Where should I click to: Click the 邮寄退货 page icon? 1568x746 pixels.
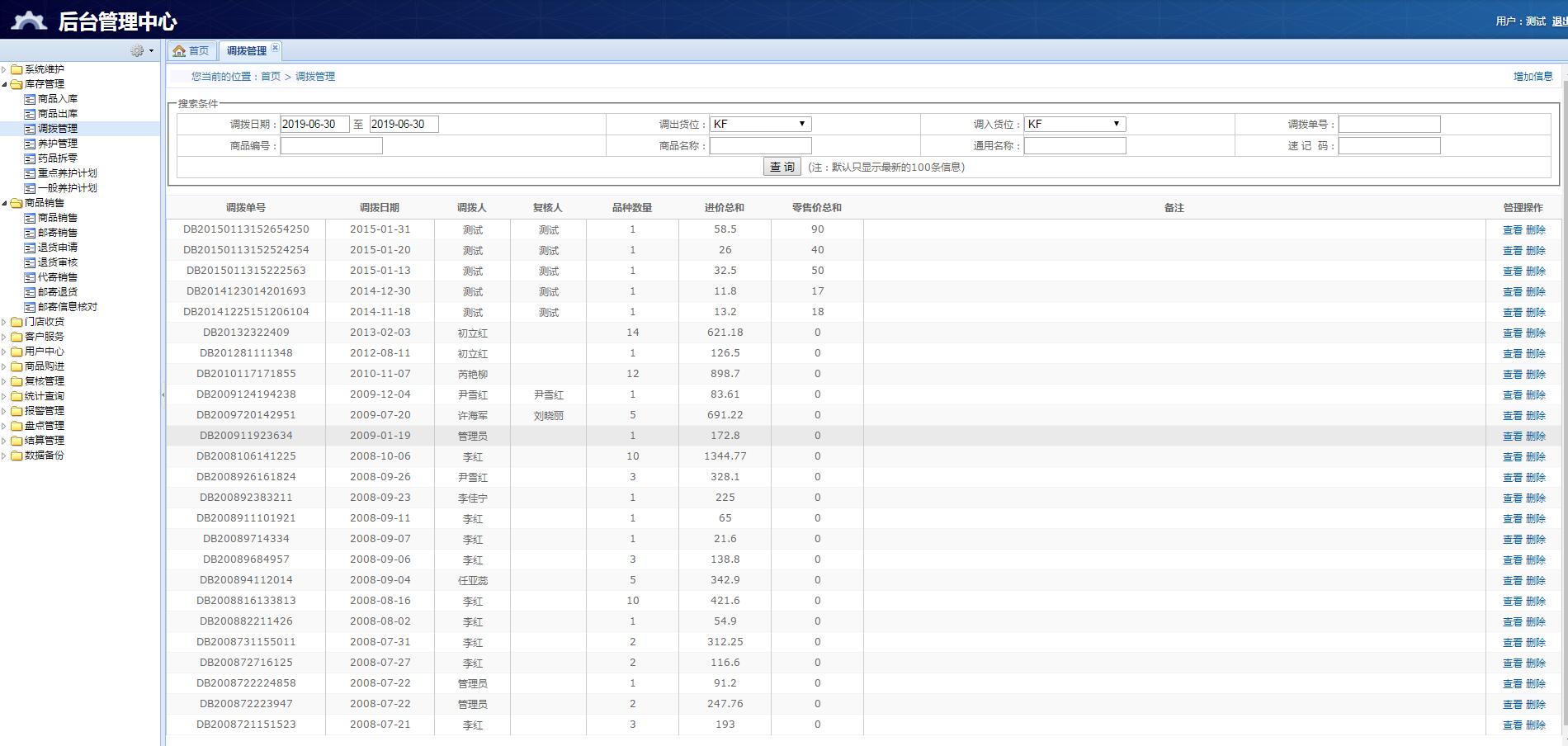[x=31, y=292]
